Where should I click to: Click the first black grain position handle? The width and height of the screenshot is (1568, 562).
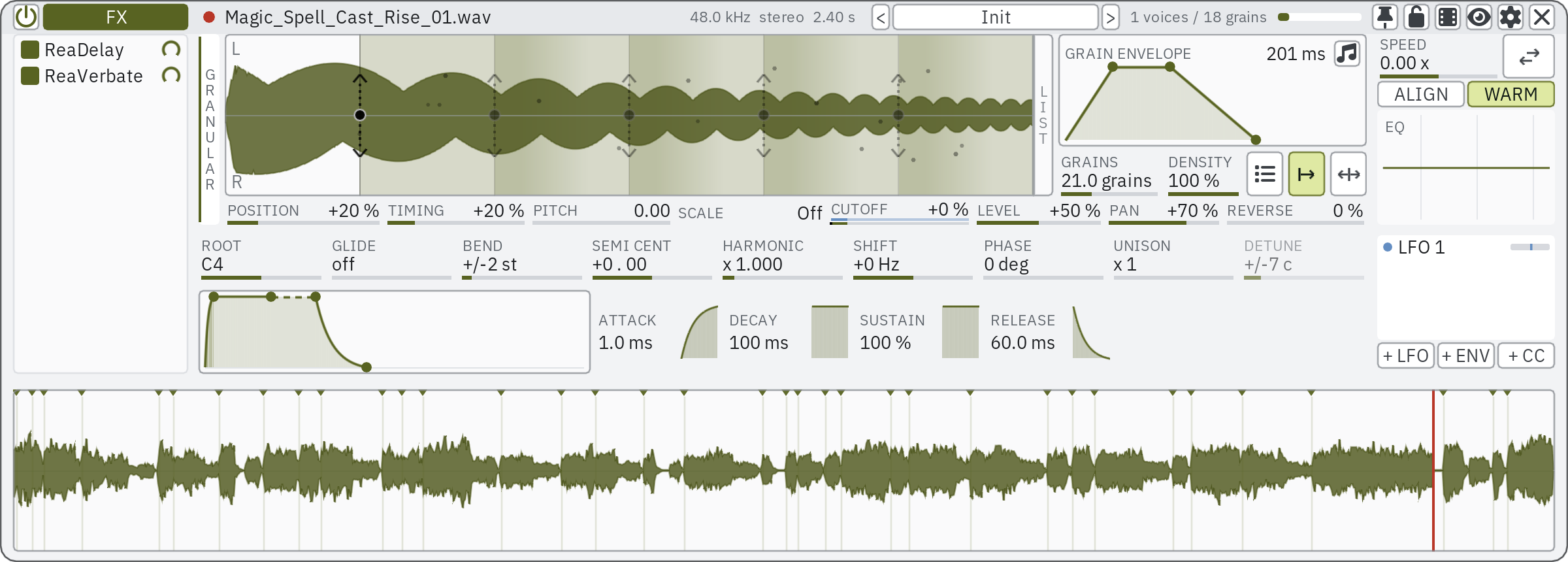pos(360,115)
